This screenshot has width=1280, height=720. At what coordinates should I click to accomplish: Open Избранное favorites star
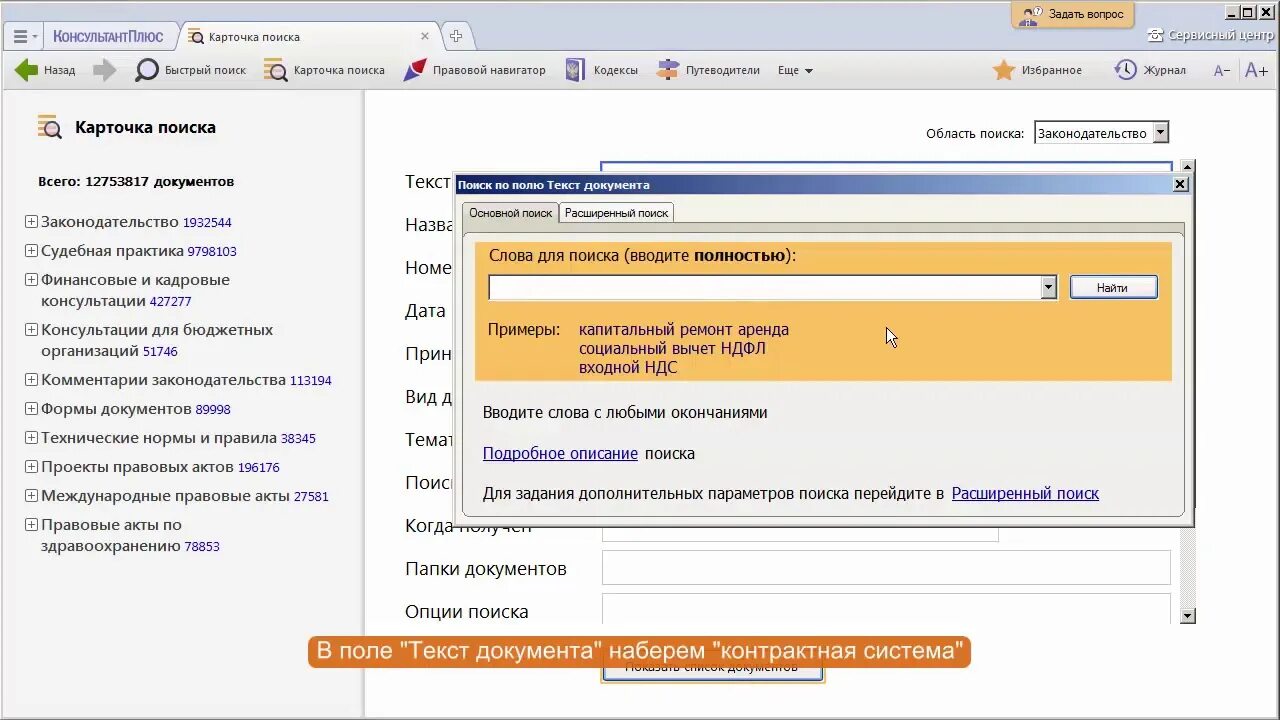pyautogui.click(x=1037, y=70)
